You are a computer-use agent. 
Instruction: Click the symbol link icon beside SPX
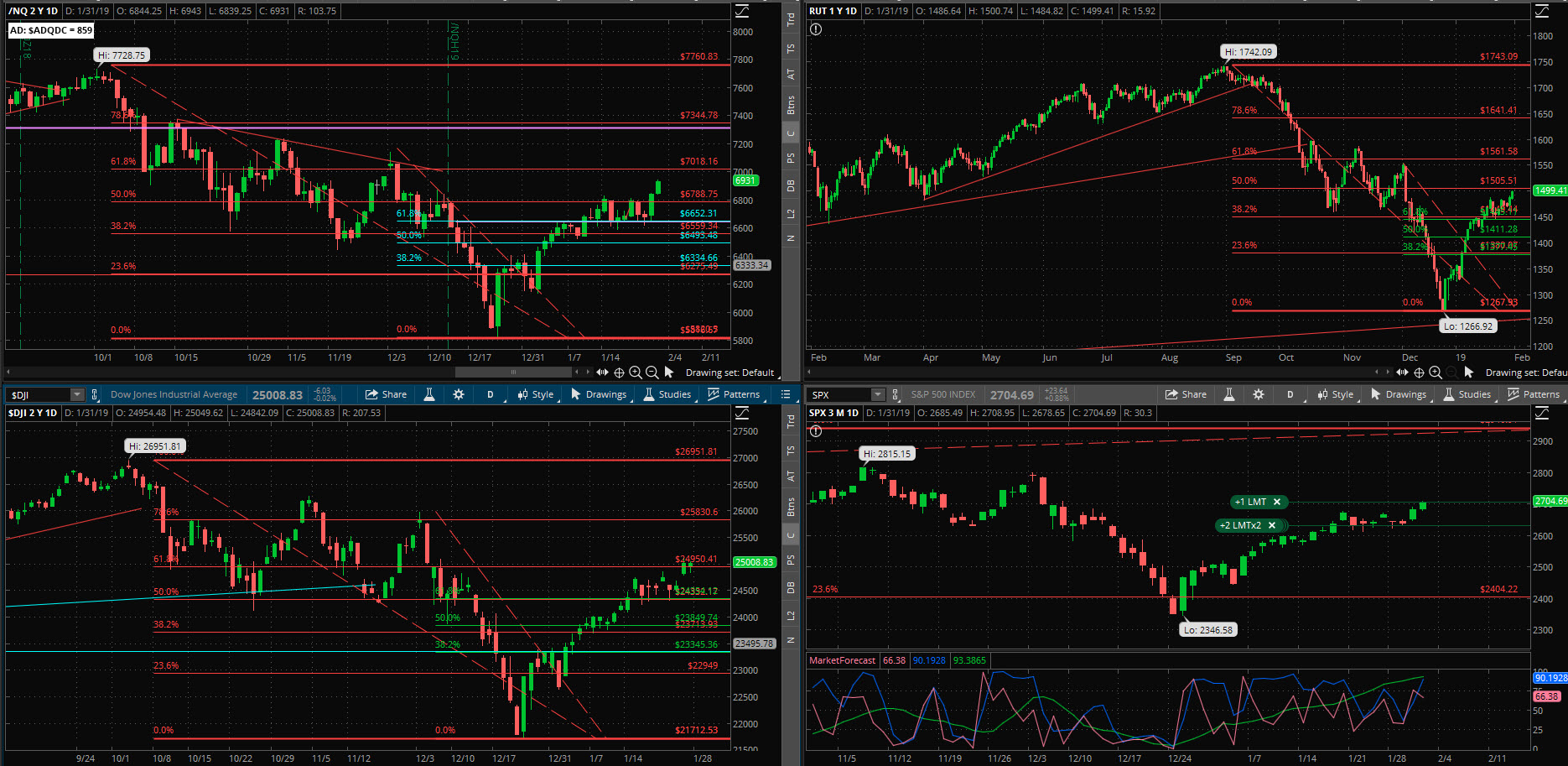(x=895, y=394)
